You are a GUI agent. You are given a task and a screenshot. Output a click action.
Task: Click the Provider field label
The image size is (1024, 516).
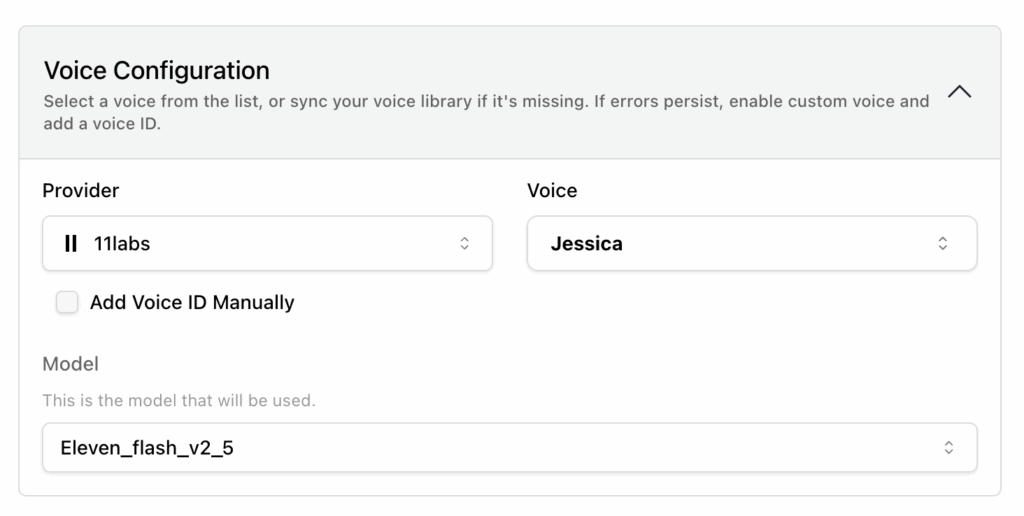81,190
